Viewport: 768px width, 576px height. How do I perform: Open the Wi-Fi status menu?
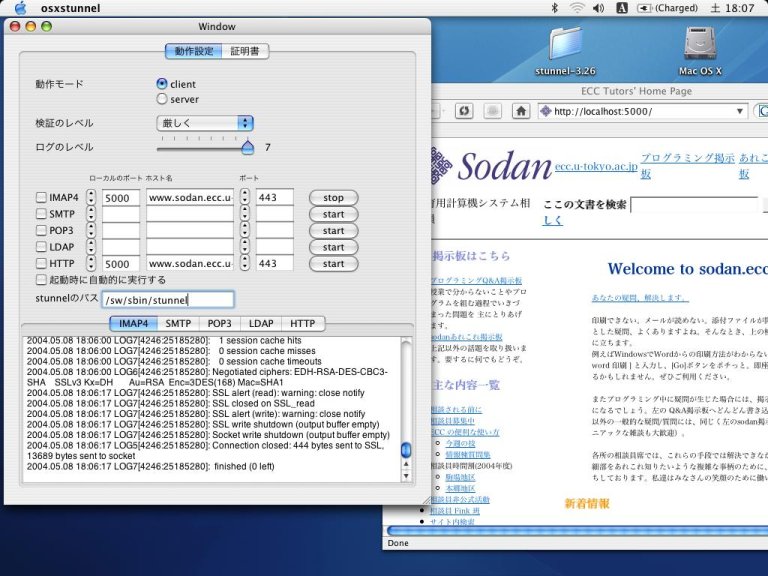click(577, 8)
